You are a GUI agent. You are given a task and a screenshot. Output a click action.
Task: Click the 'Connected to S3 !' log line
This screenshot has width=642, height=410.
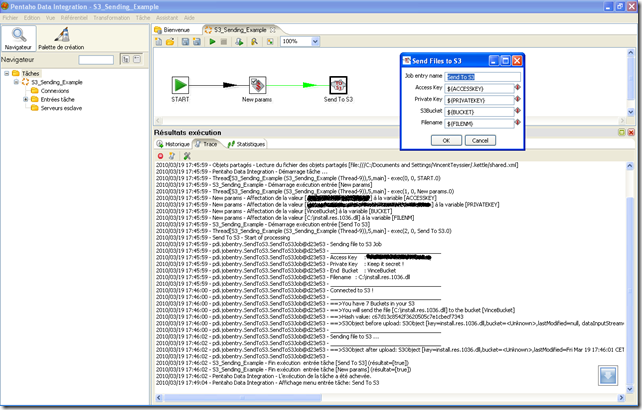click(352, 290)
